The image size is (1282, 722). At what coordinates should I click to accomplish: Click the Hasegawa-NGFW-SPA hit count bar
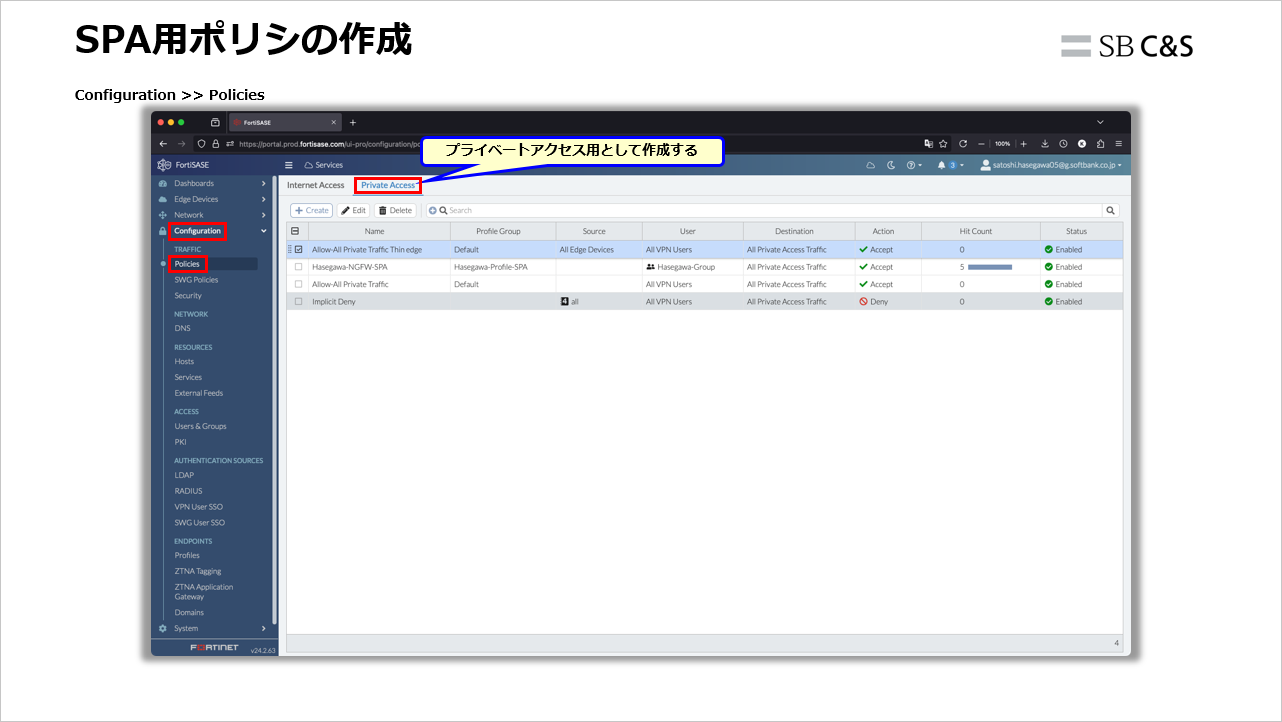click(x=990, y=267)
